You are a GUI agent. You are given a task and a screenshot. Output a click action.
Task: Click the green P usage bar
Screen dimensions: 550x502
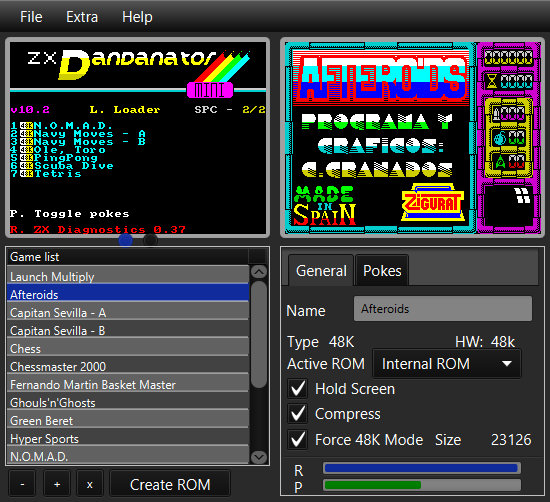coord(373,485)
